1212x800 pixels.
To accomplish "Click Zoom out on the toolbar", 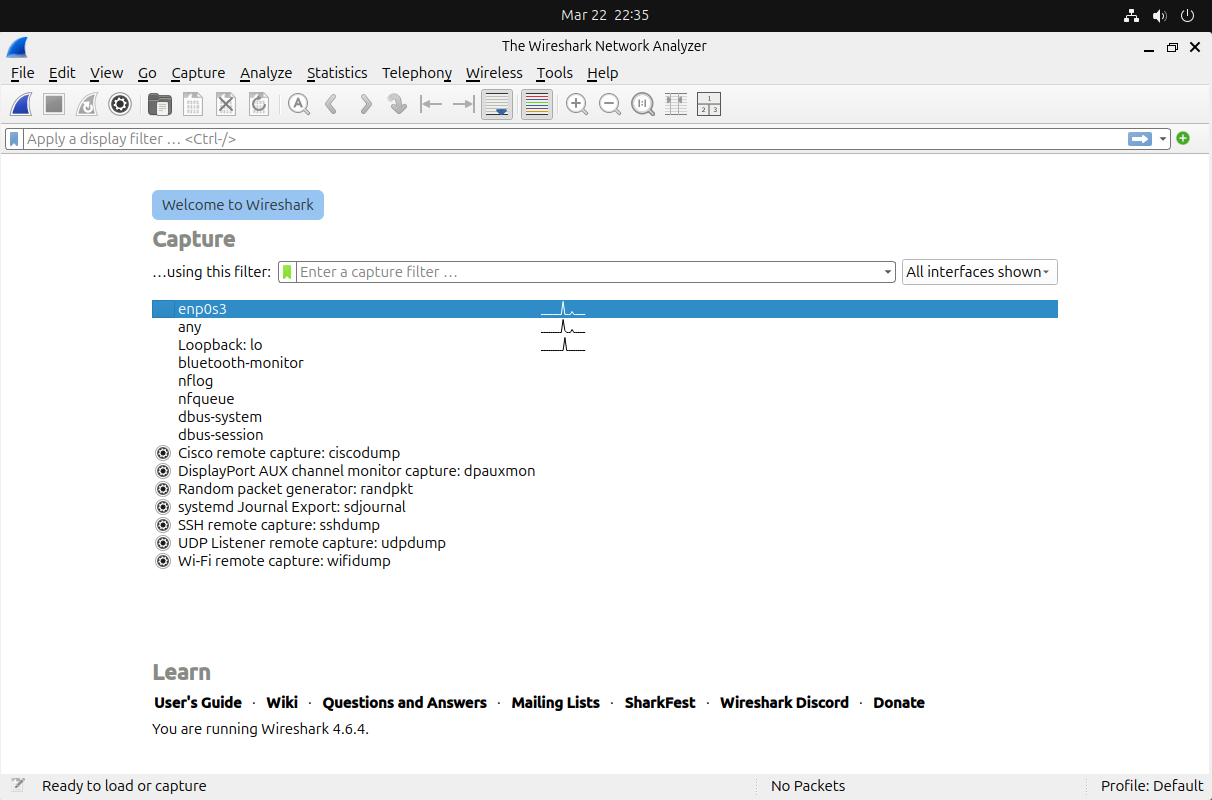I will pos(610,104).
